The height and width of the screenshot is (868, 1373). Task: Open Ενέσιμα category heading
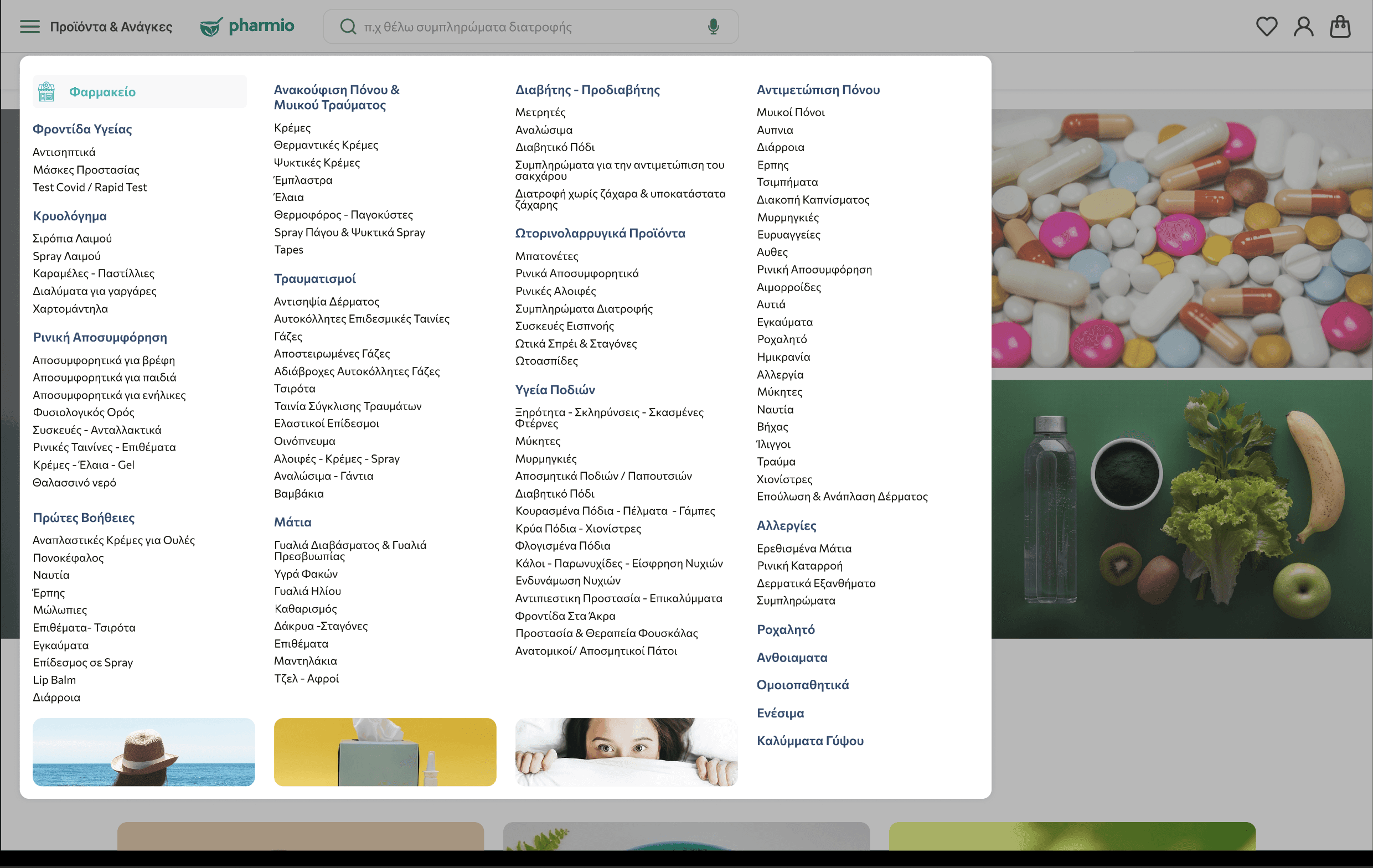click(780, 713)
